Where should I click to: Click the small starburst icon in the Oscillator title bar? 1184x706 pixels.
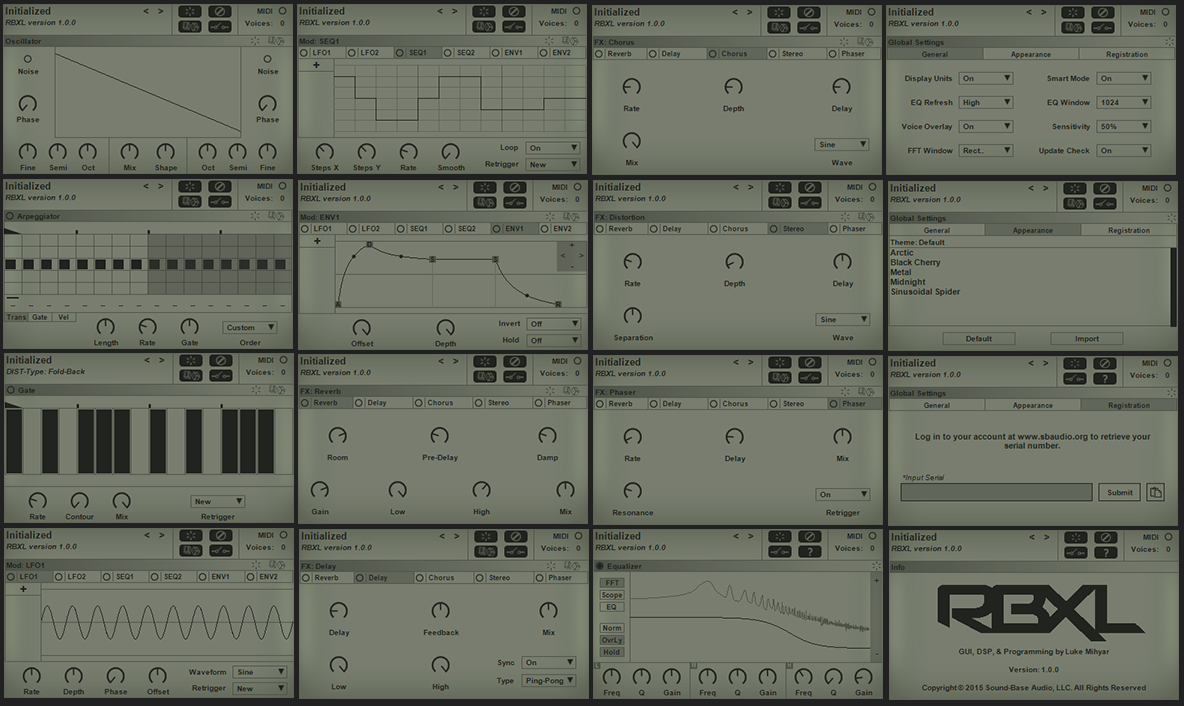(x=255, y=41)
